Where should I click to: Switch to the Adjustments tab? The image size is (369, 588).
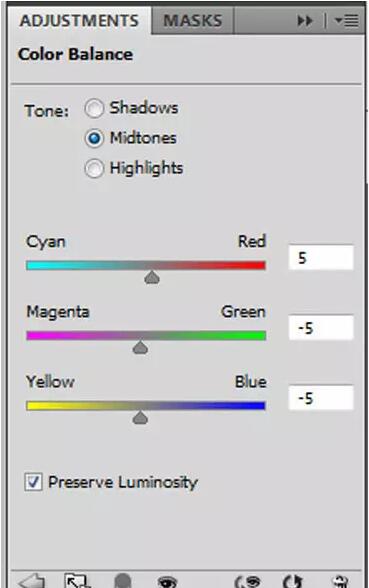(79, 20)
